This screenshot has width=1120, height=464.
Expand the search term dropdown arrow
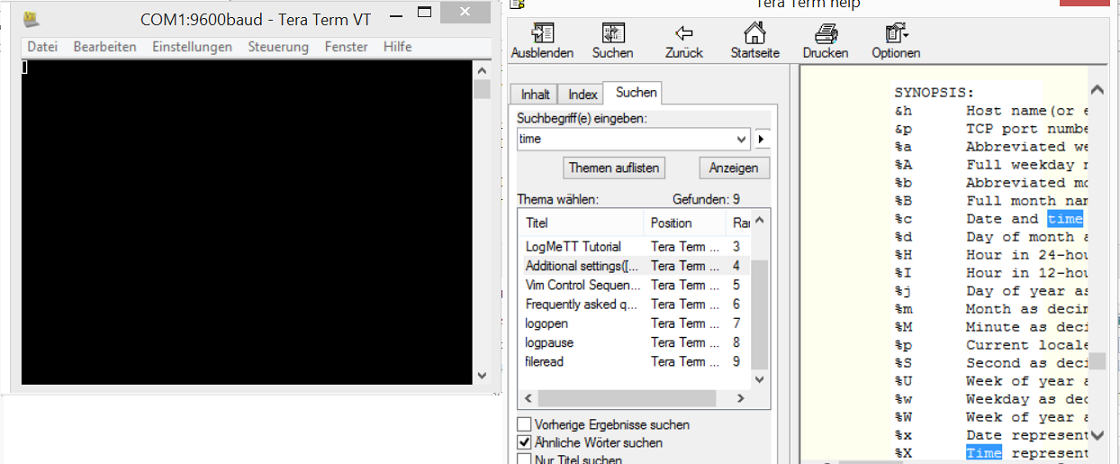tap(741, 139)
